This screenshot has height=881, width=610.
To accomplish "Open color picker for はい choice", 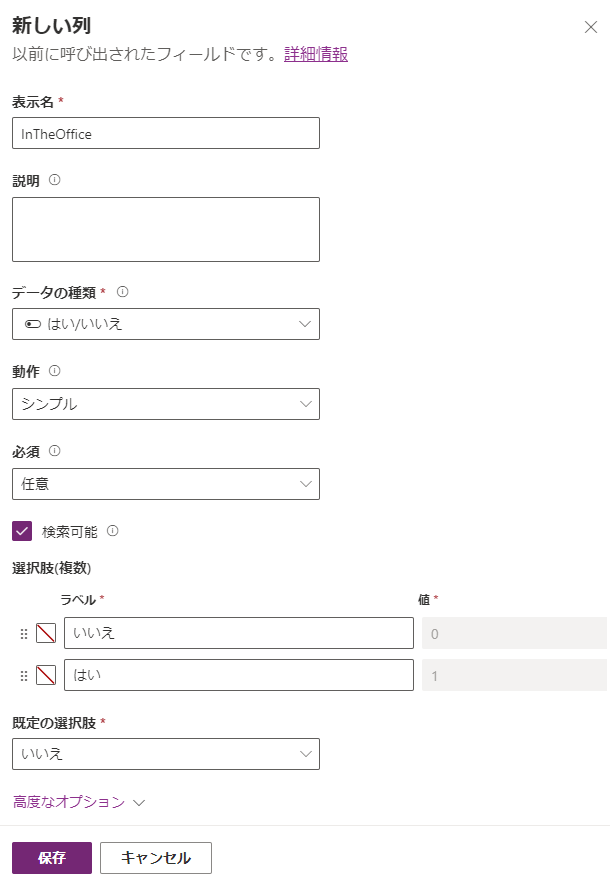I will pyautogui.click(x=46, y=676).
